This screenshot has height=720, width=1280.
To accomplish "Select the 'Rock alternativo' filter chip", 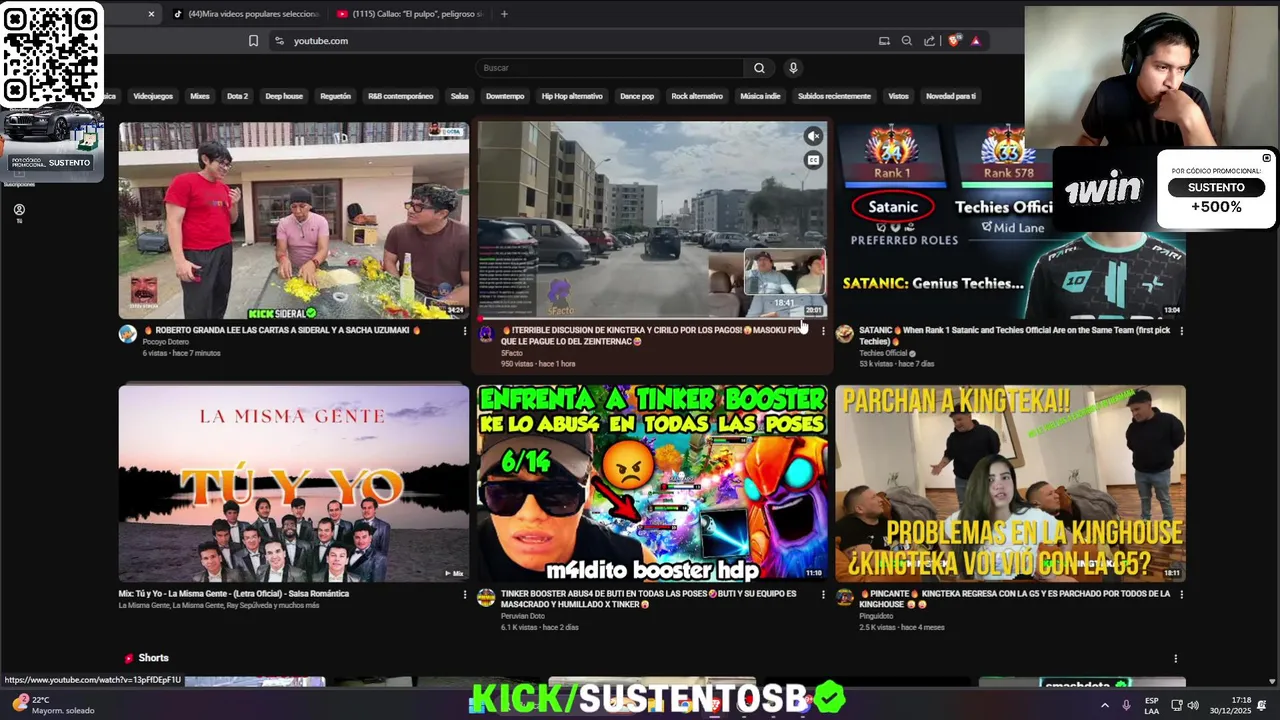I will click(697, 96).
